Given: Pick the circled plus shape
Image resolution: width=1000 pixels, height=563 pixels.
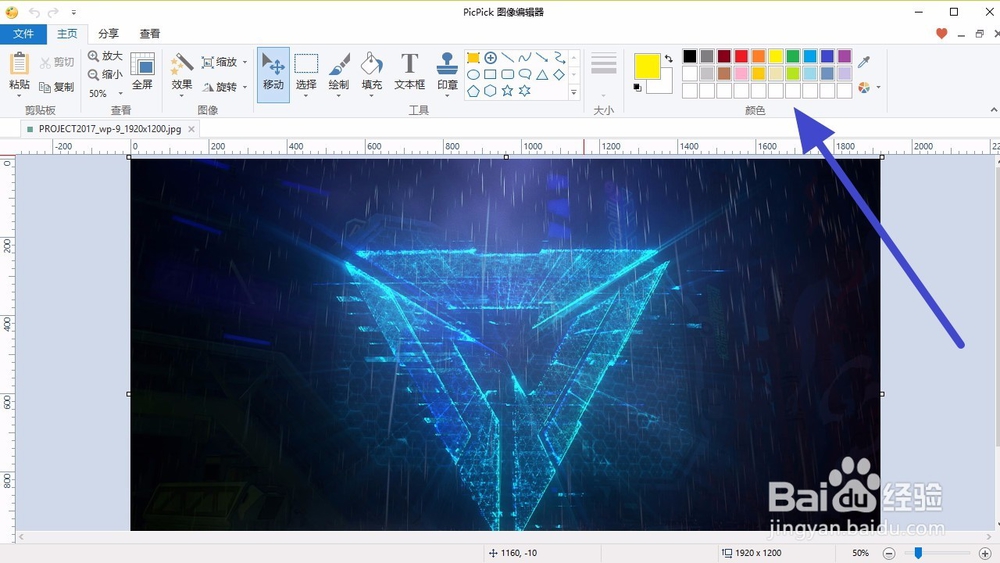Looking at the screenshot, I should pos(490,58).
